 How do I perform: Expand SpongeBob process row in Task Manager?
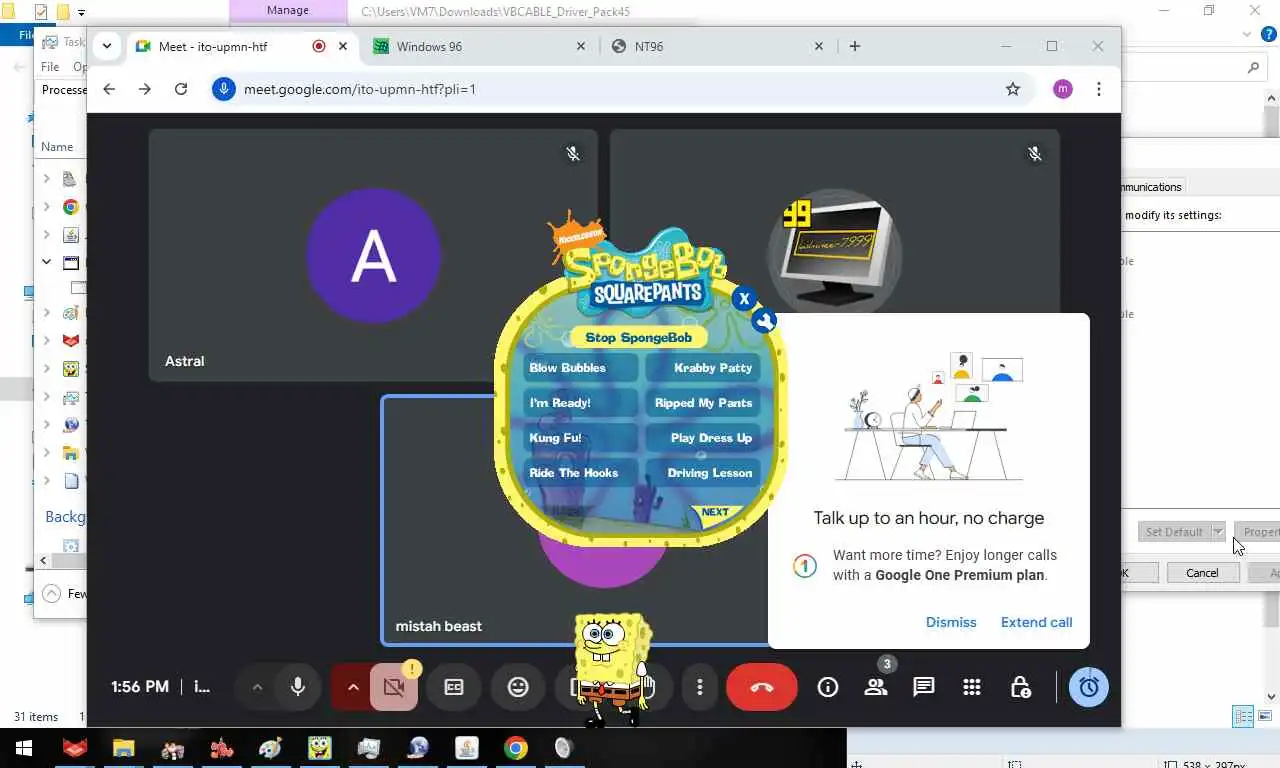coord(46,369)
